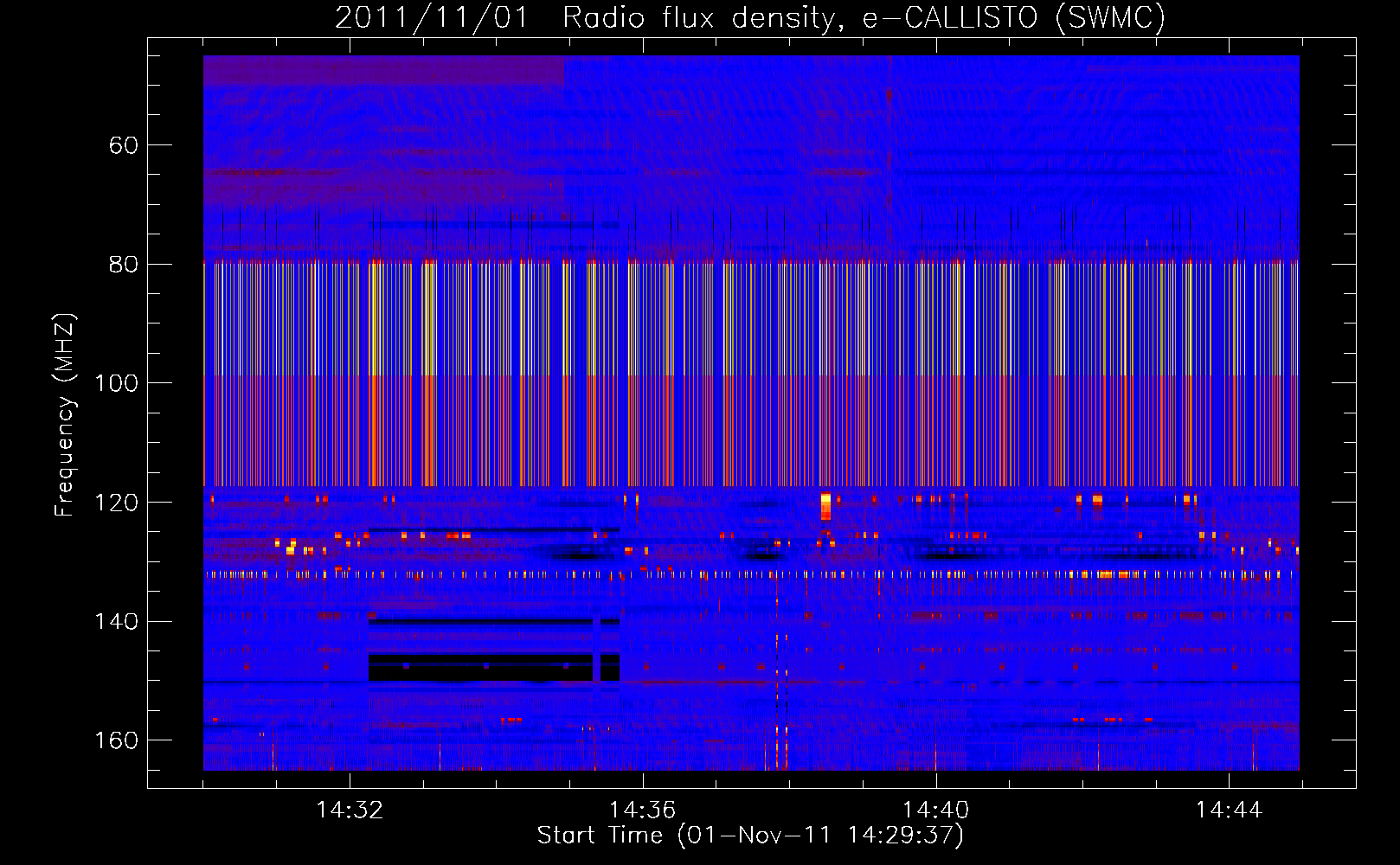Click the 140 frequency tick label
This screenshot has width=1400, height=865.
point(117,621)
